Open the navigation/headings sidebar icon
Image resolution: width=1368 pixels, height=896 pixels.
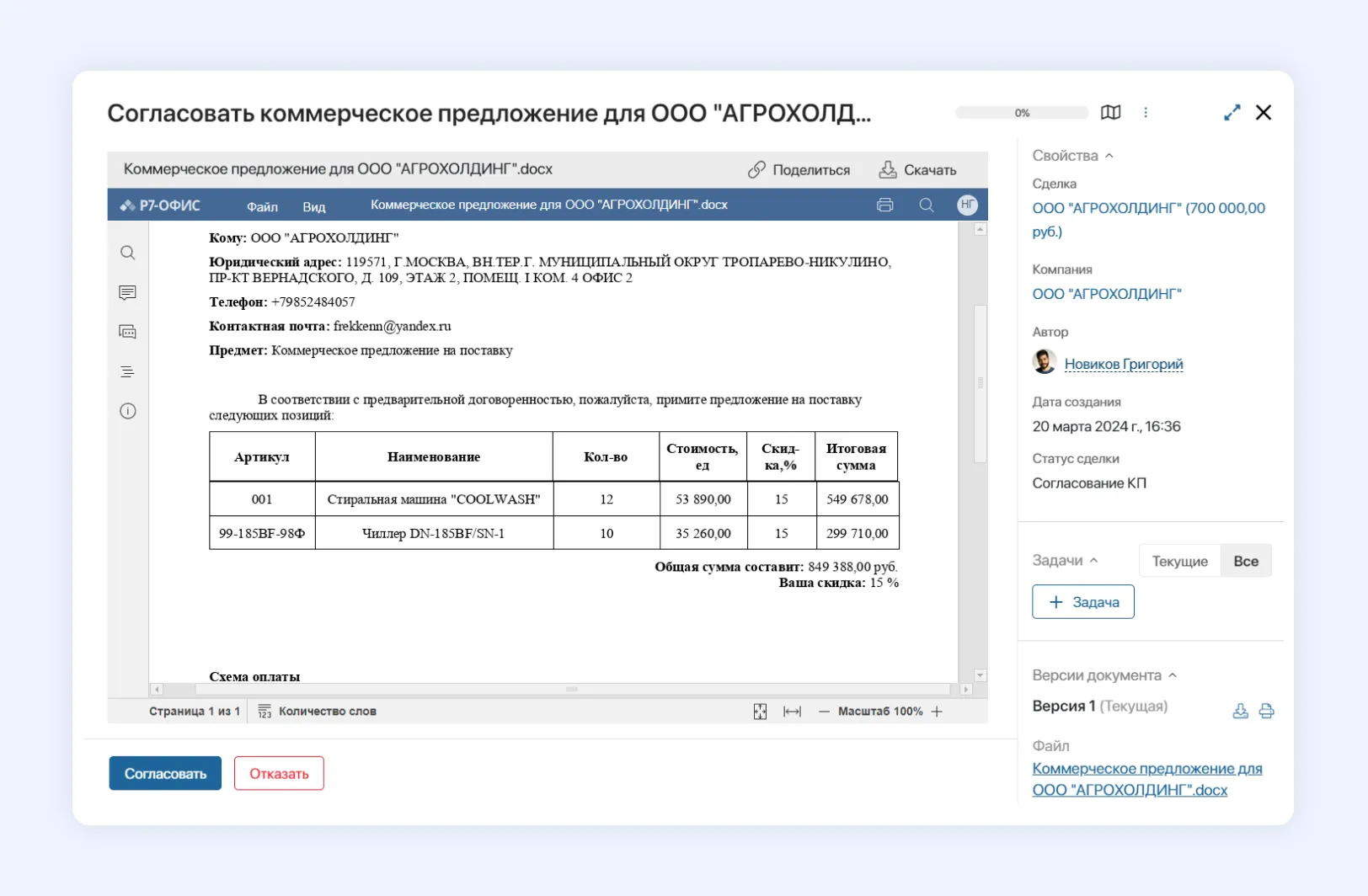point(127,371)
